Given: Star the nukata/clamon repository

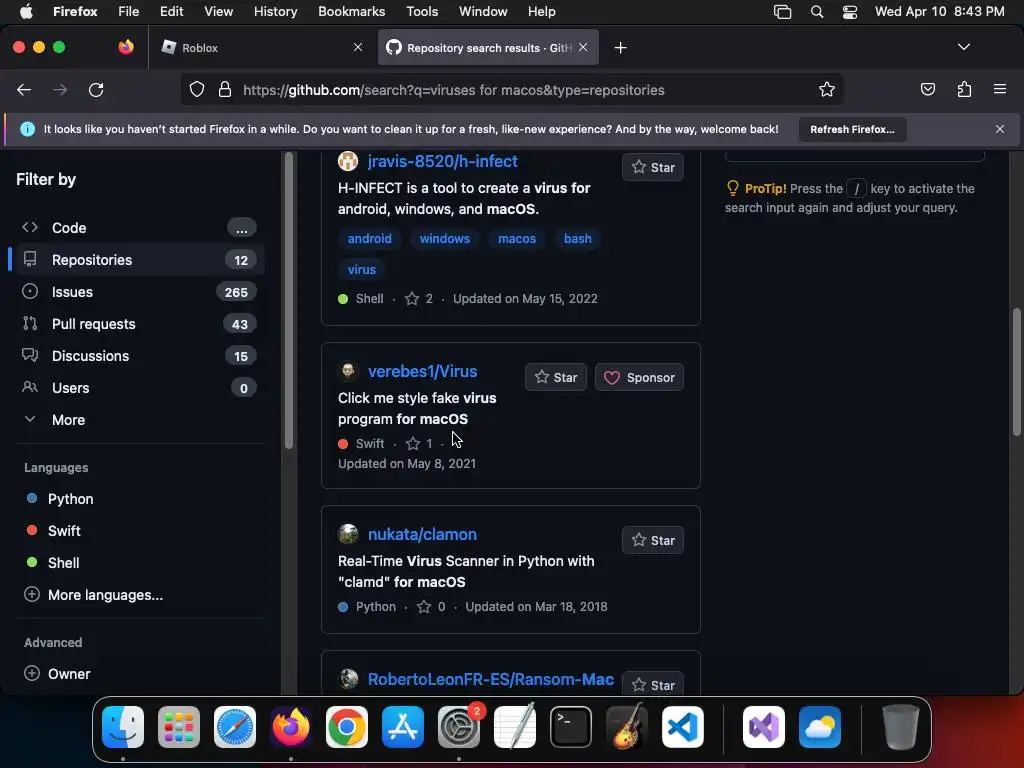Looking at the screenshot, I should (x=652, y=541).
